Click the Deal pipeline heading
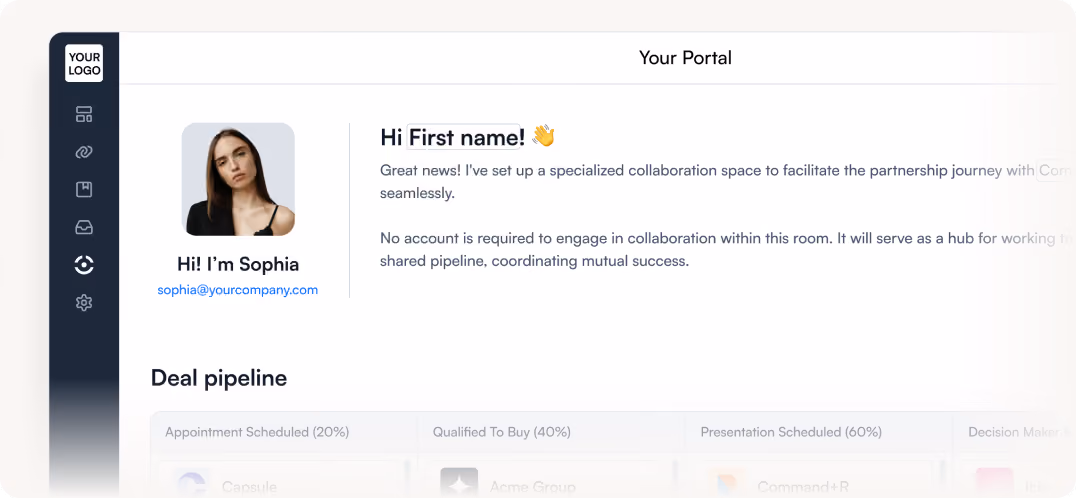 (219, 378)
